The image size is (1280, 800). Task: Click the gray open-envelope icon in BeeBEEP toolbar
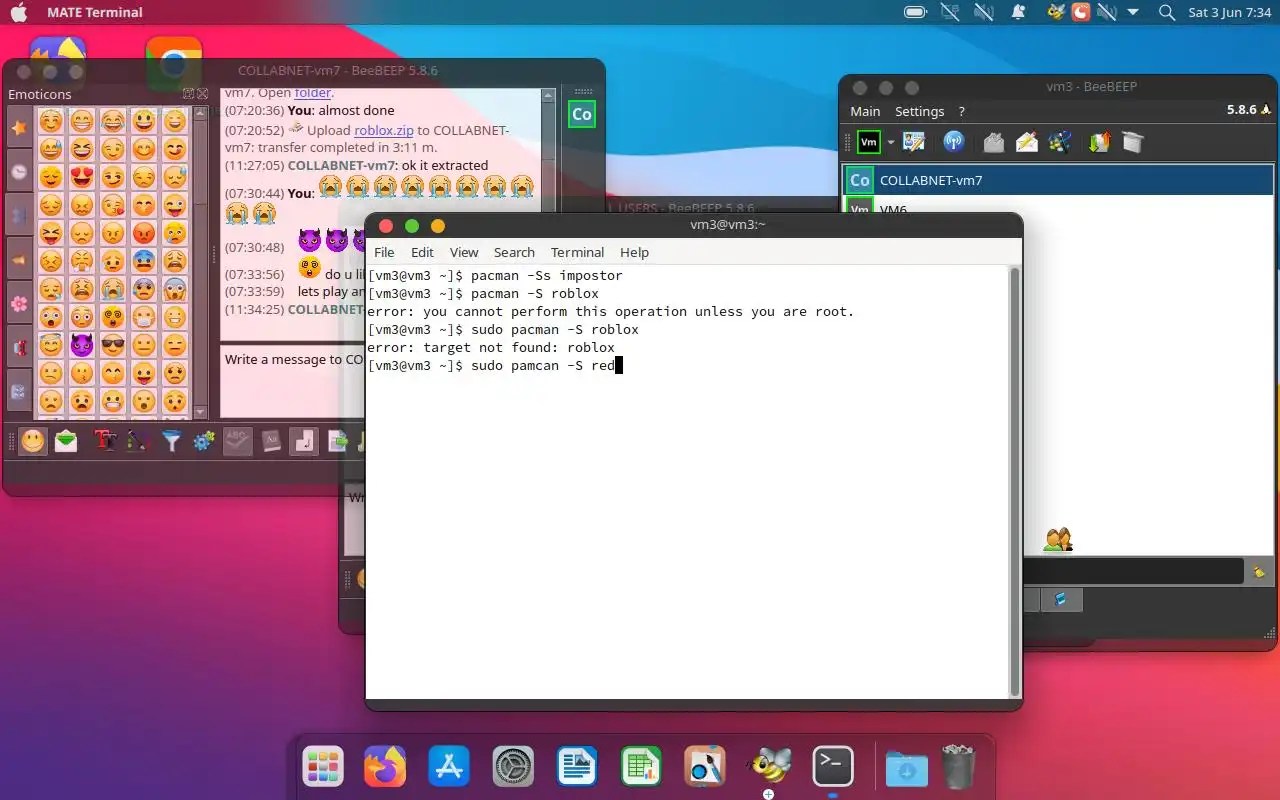[993, 142]
